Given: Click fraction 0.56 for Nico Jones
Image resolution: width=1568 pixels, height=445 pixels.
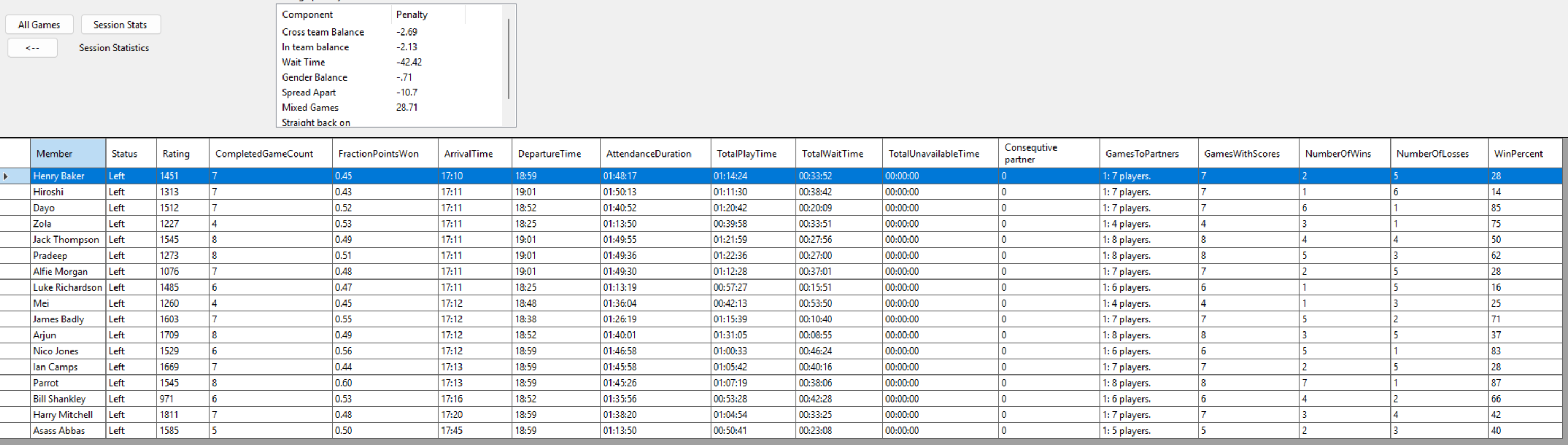Looking at the screenshot, I should click(385, 351).
